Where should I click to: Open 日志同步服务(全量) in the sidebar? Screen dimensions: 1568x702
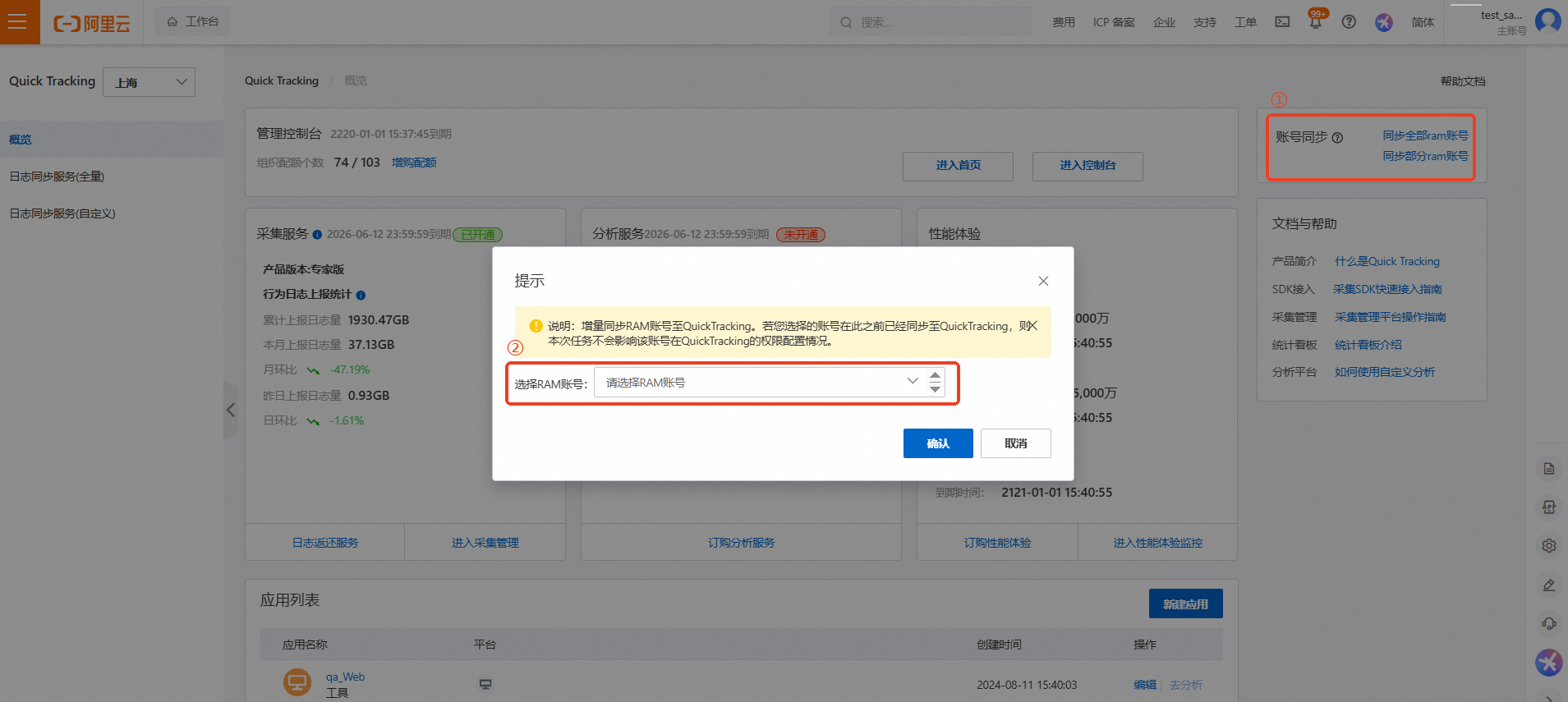57,177
